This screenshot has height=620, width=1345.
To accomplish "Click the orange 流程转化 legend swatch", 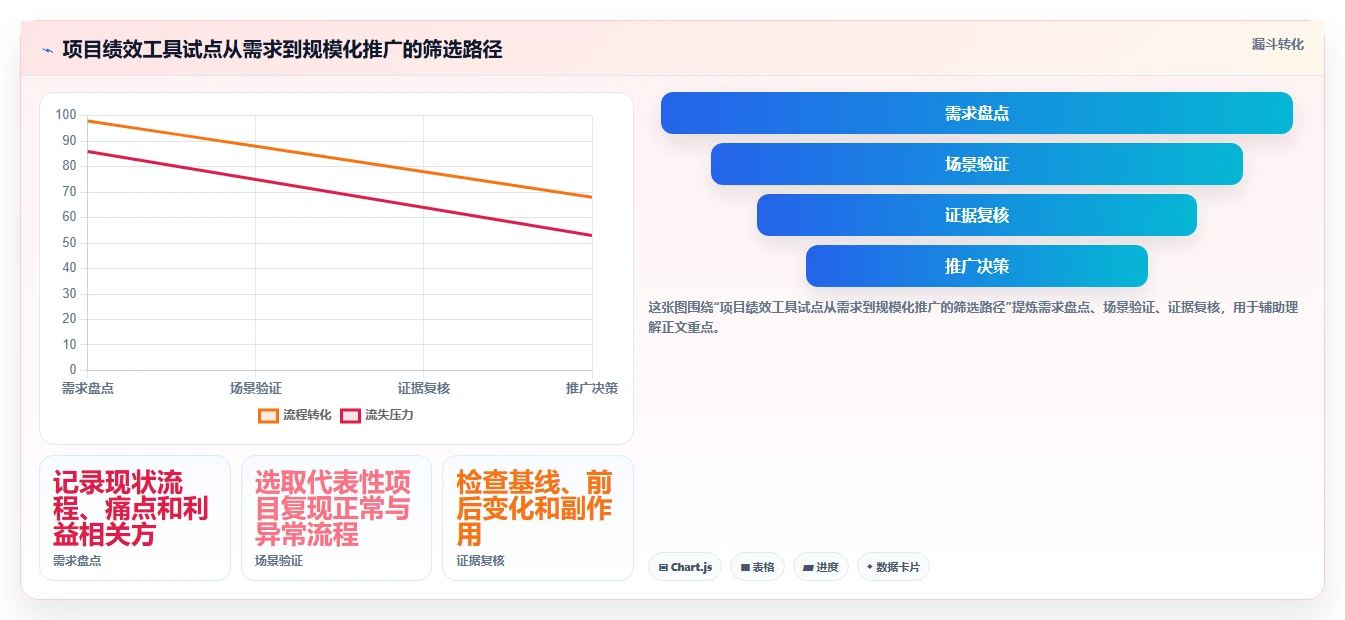I will click(x=268, y=415).
